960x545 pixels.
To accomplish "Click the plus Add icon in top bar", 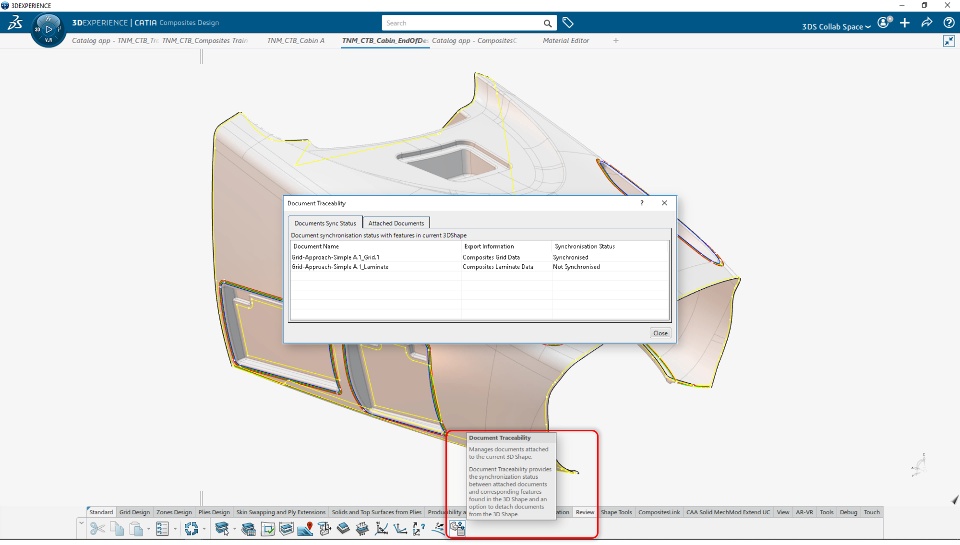I will tap(905, 23).
